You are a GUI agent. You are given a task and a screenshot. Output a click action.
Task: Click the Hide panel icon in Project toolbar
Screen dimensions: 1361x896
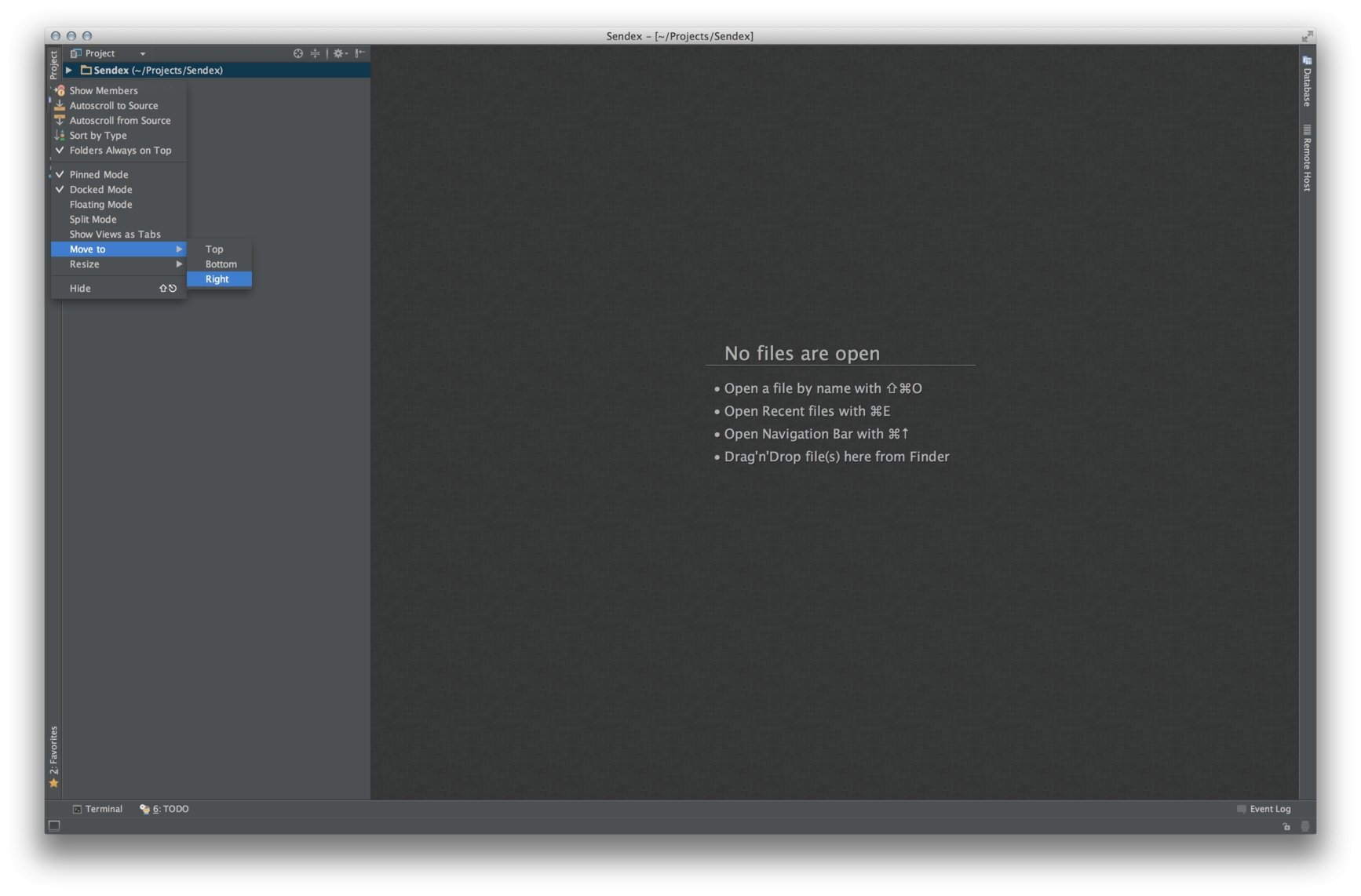(x=359, y=53)
